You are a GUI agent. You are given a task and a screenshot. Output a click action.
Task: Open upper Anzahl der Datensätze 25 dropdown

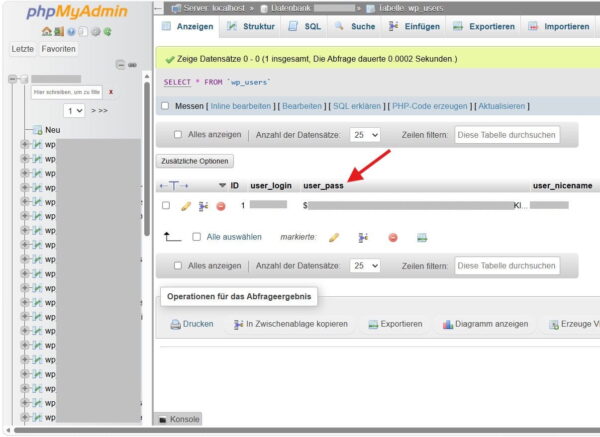[x=365, y=135]
